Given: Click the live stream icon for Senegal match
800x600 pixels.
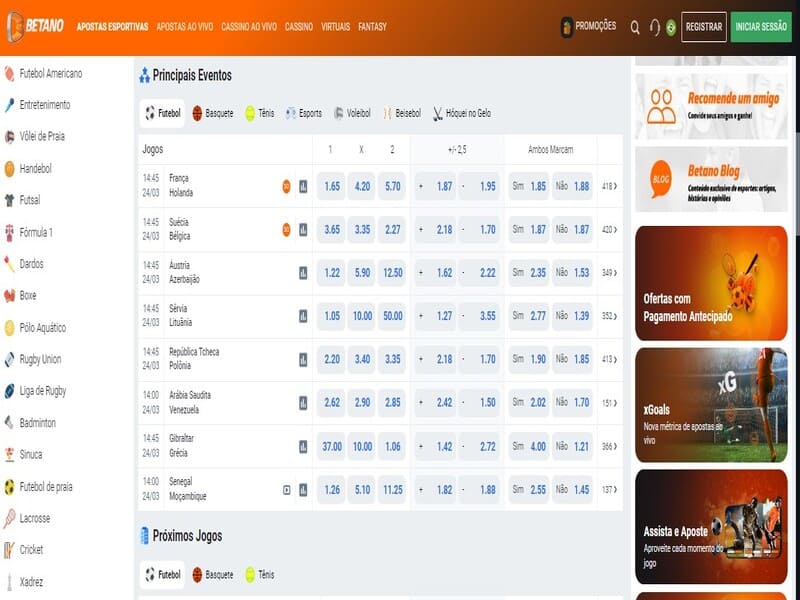Looking at the screenshot, I should 287,490.
